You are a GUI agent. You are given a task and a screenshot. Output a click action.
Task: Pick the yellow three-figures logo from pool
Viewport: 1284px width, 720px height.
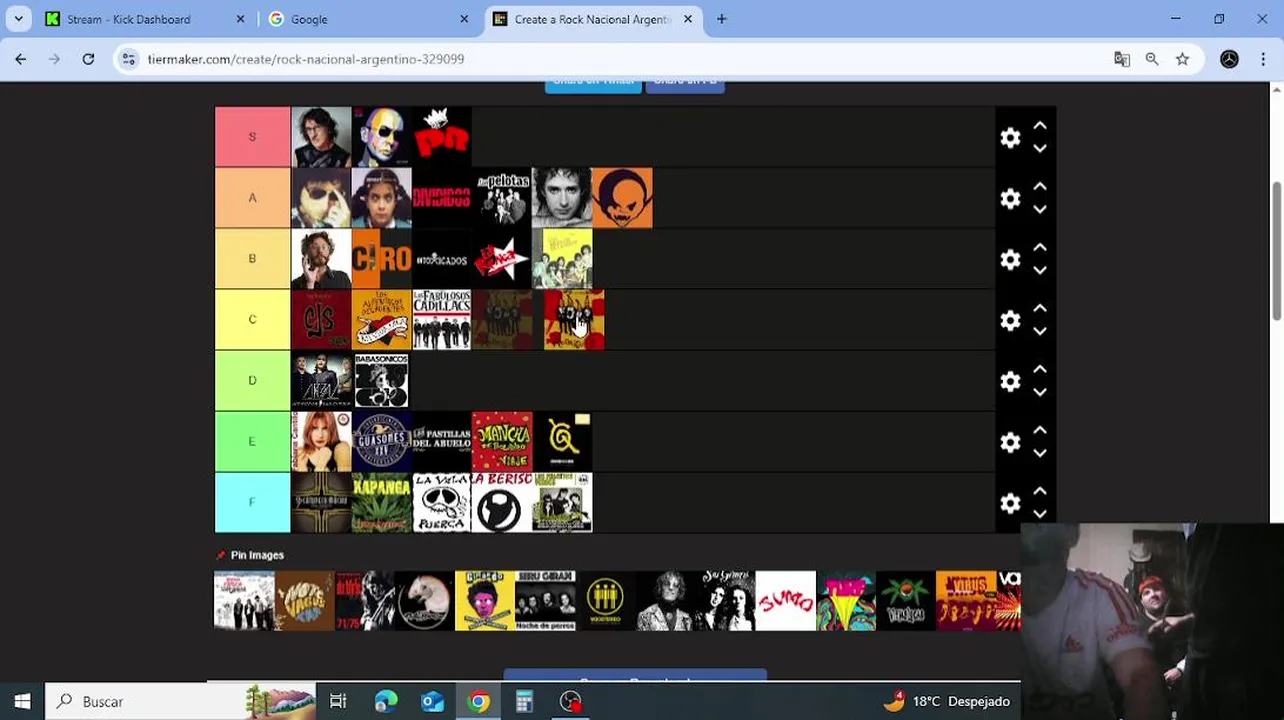coord(605,601)
